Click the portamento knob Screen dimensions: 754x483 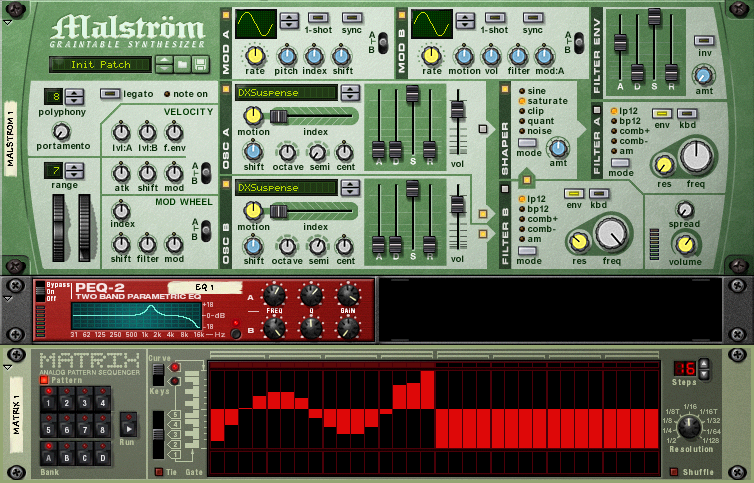coord(61,131)
